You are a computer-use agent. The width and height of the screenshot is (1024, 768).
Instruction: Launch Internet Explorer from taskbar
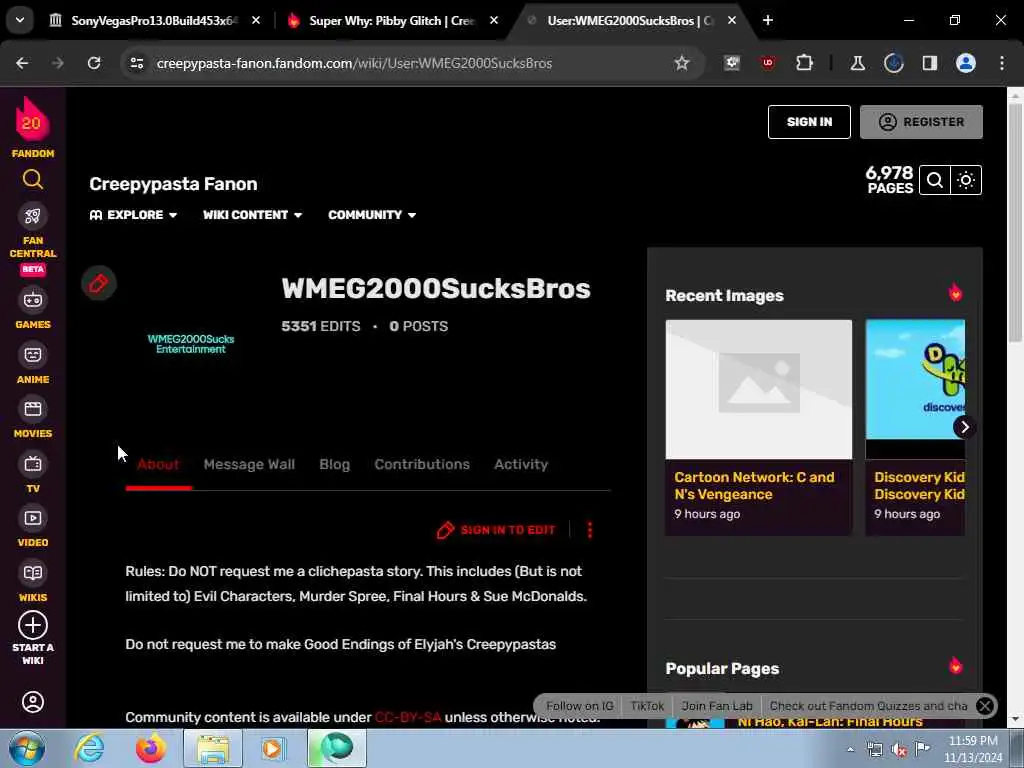point(89,748)
